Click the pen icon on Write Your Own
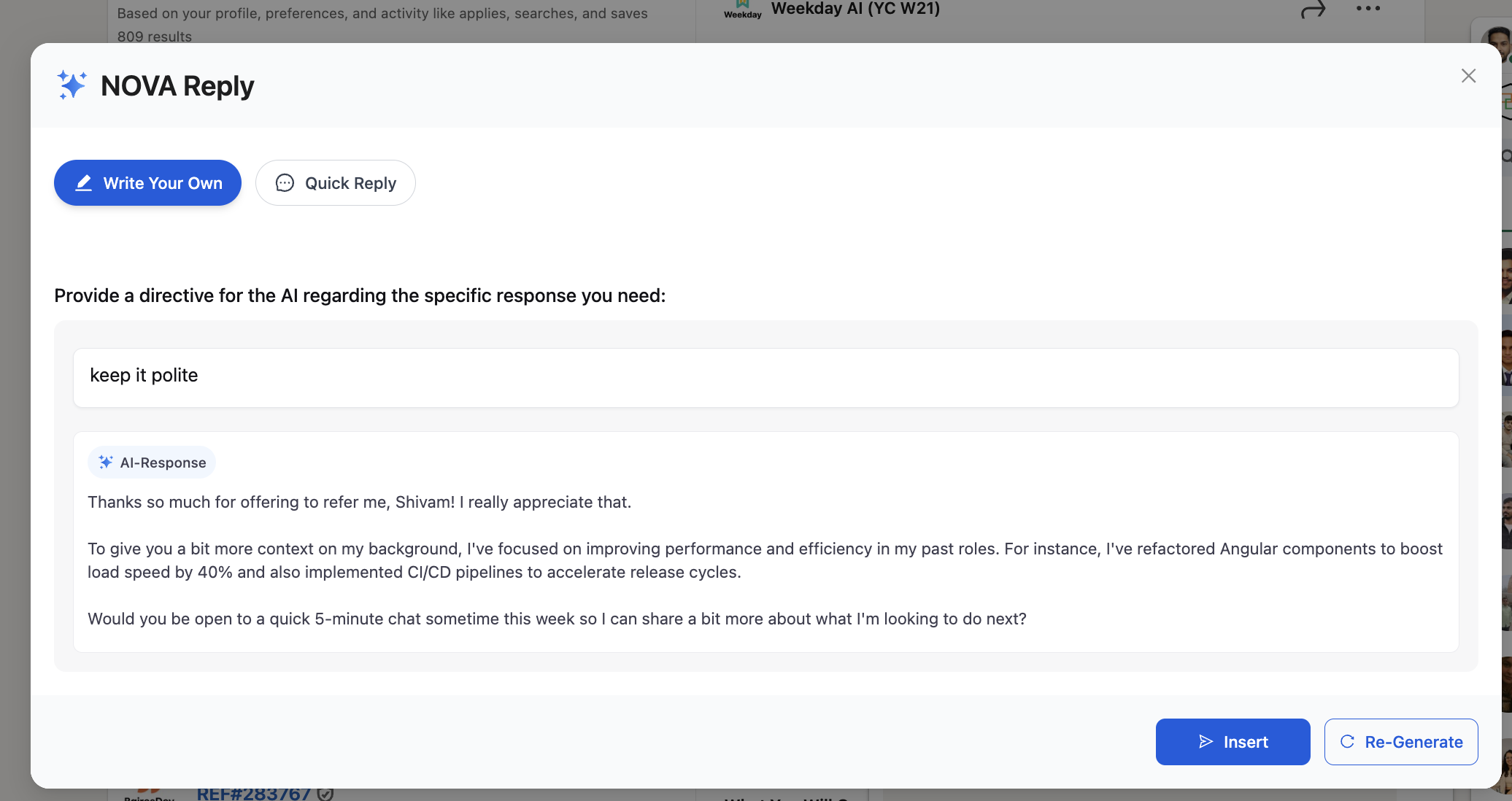Image resolution: width=1512 pixels, height=801 pixels. 83,183
